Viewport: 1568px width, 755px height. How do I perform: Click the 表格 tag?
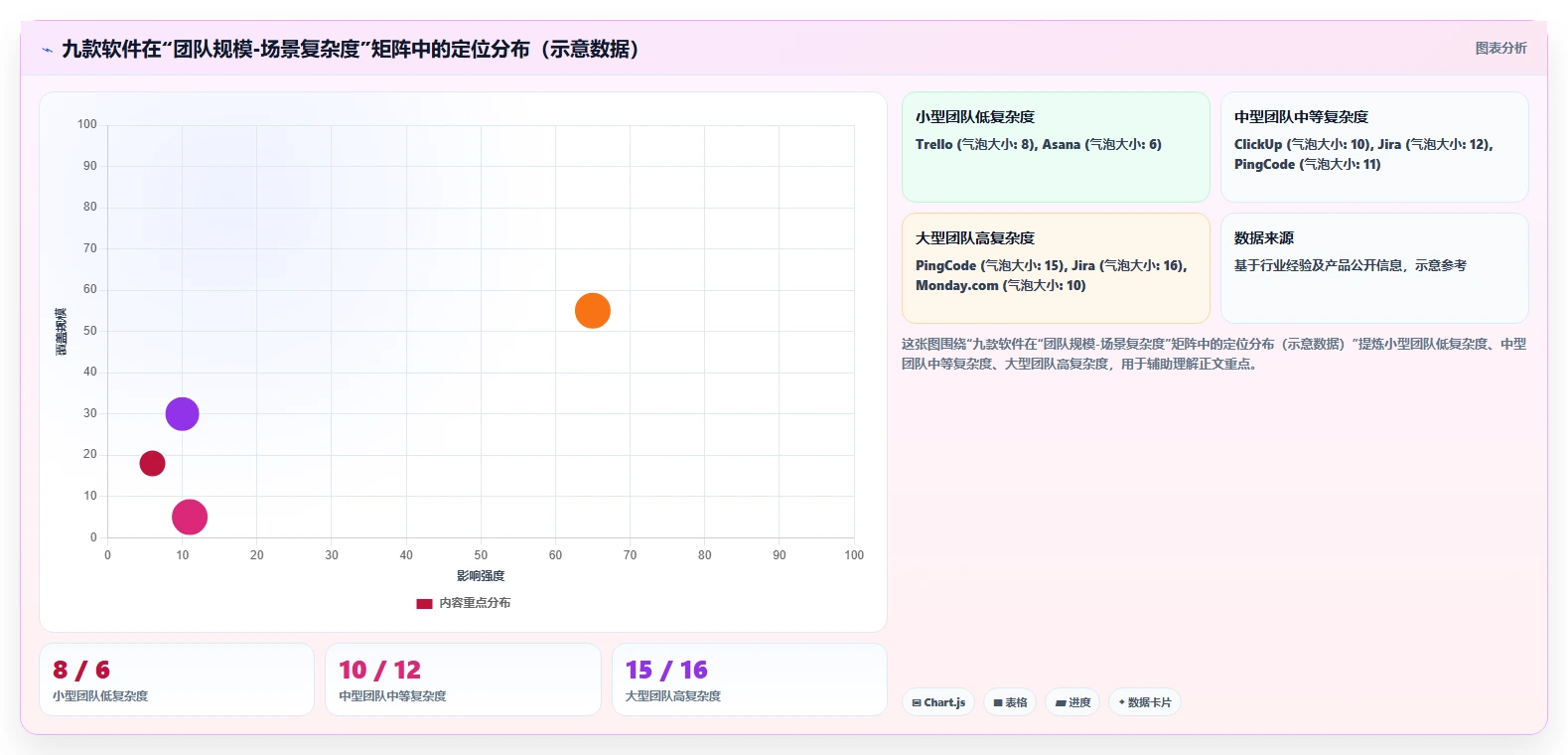click(x=1010, y=702)
